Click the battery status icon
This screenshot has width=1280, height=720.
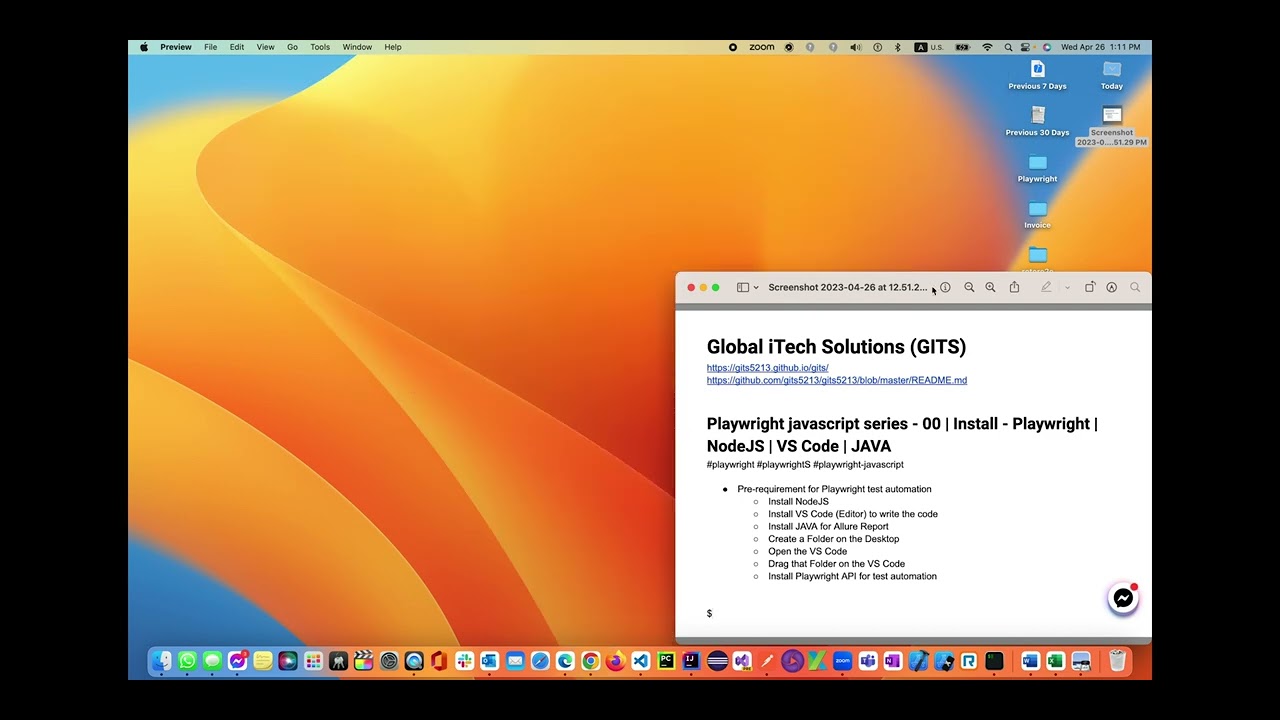point(962,47)
